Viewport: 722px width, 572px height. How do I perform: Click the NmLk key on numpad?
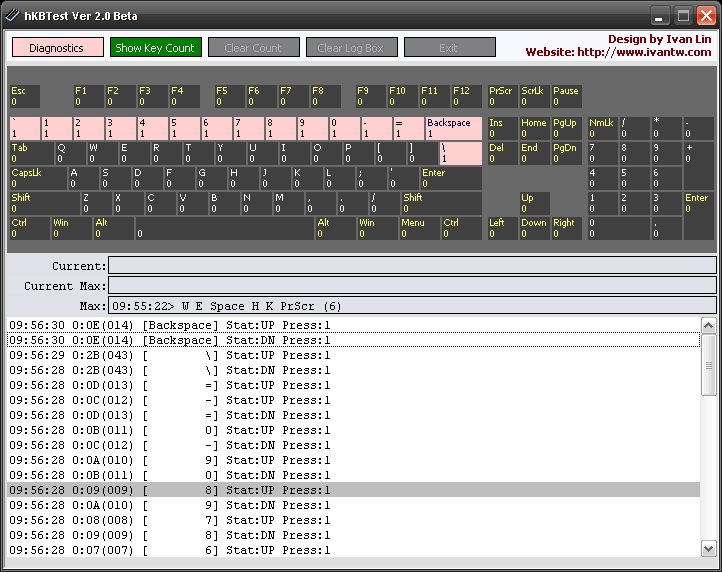tap(601, 128)
